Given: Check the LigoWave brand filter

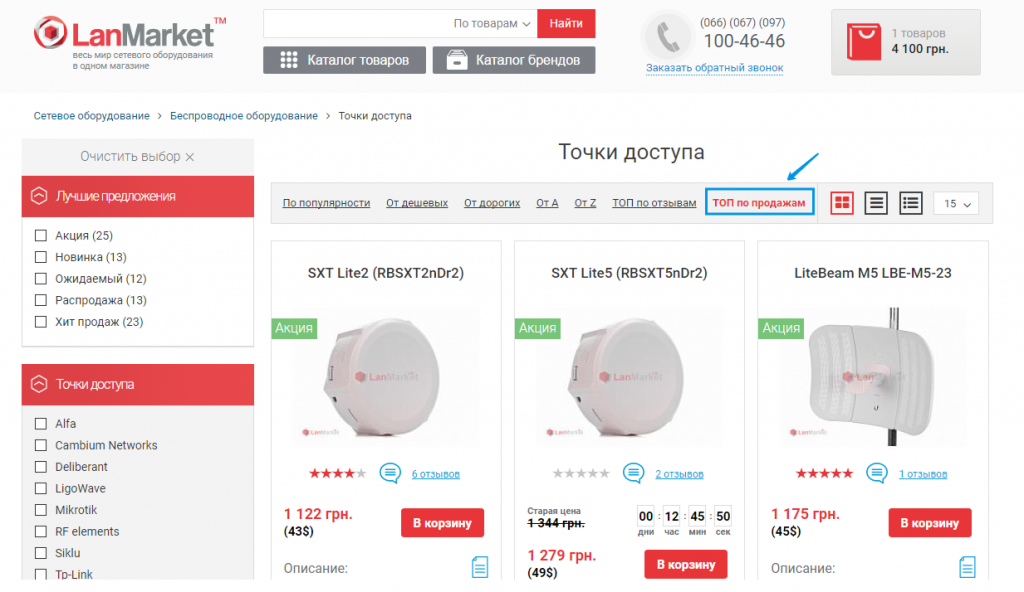Looking at the screenshot, I should click(x=40, y=488).
